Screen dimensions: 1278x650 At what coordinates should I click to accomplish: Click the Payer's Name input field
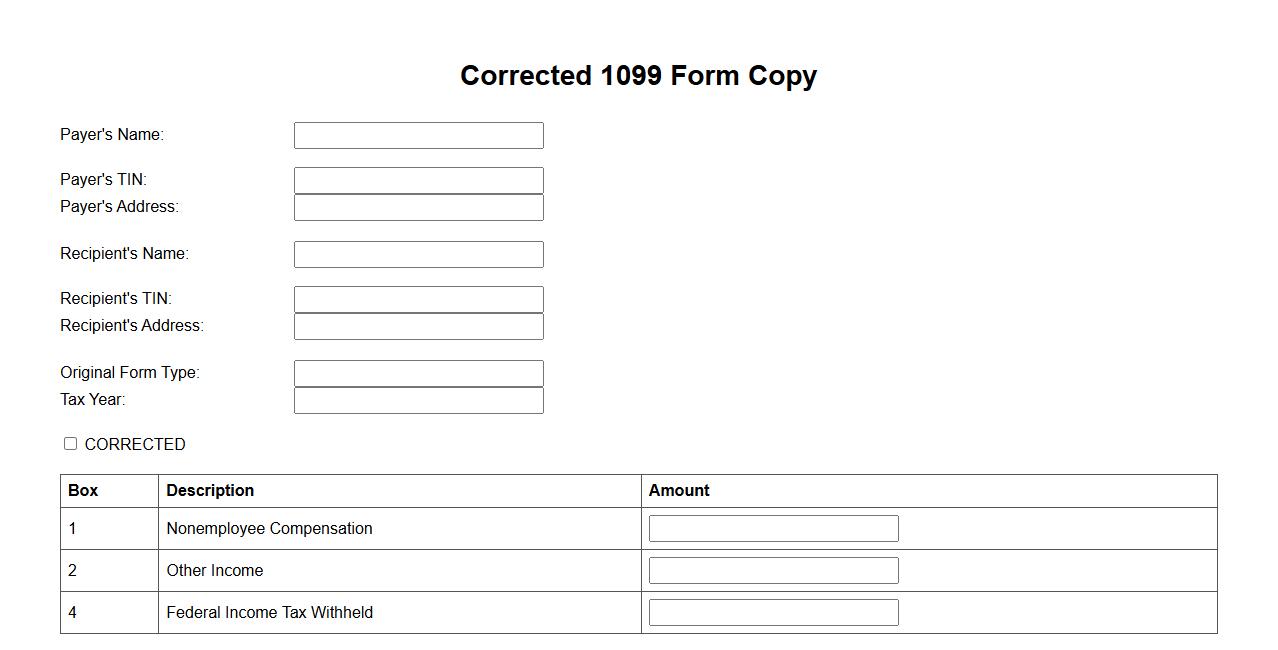(418, 135)
